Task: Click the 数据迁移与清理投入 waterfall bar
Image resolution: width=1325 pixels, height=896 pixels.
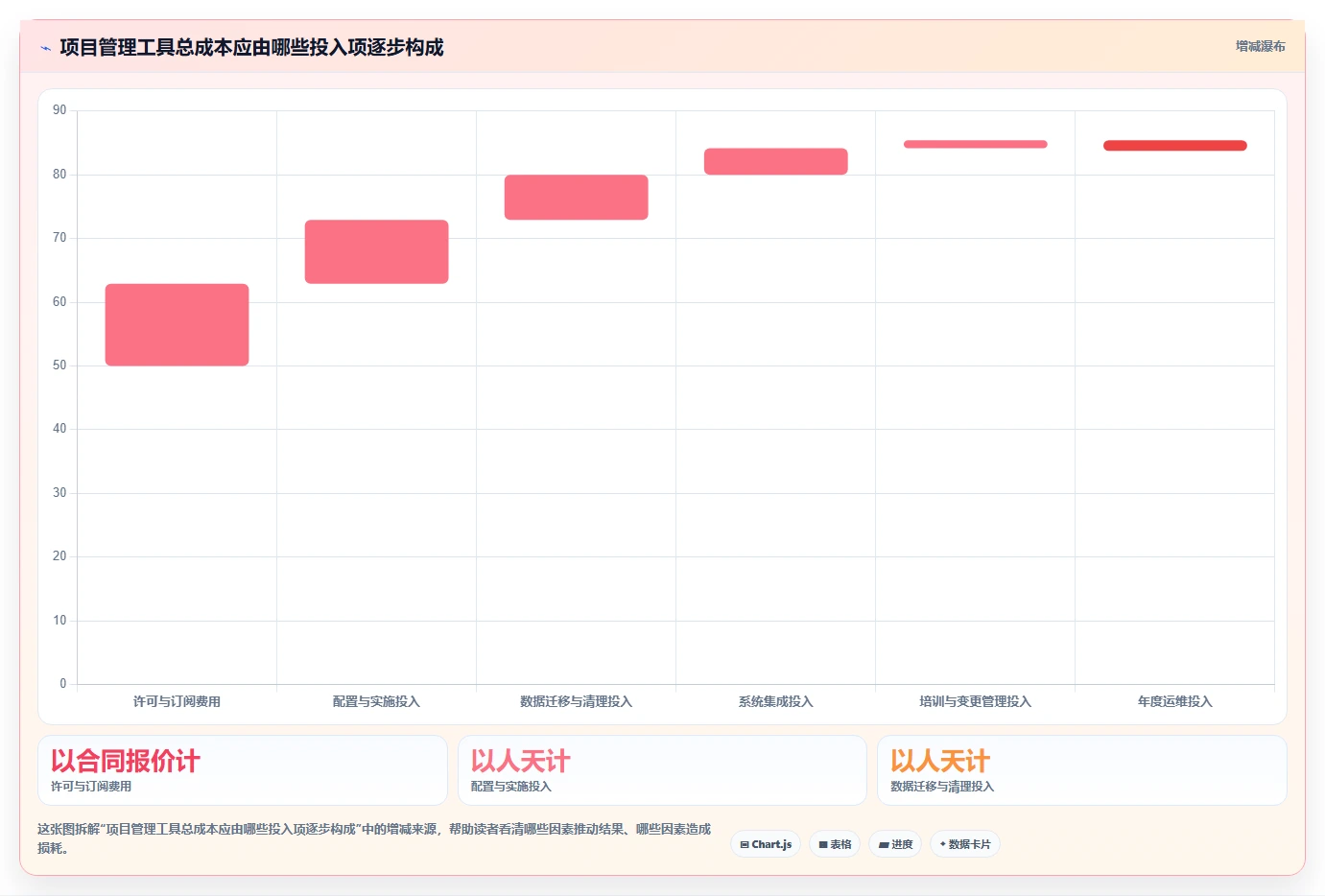Action: coord(576,198)
